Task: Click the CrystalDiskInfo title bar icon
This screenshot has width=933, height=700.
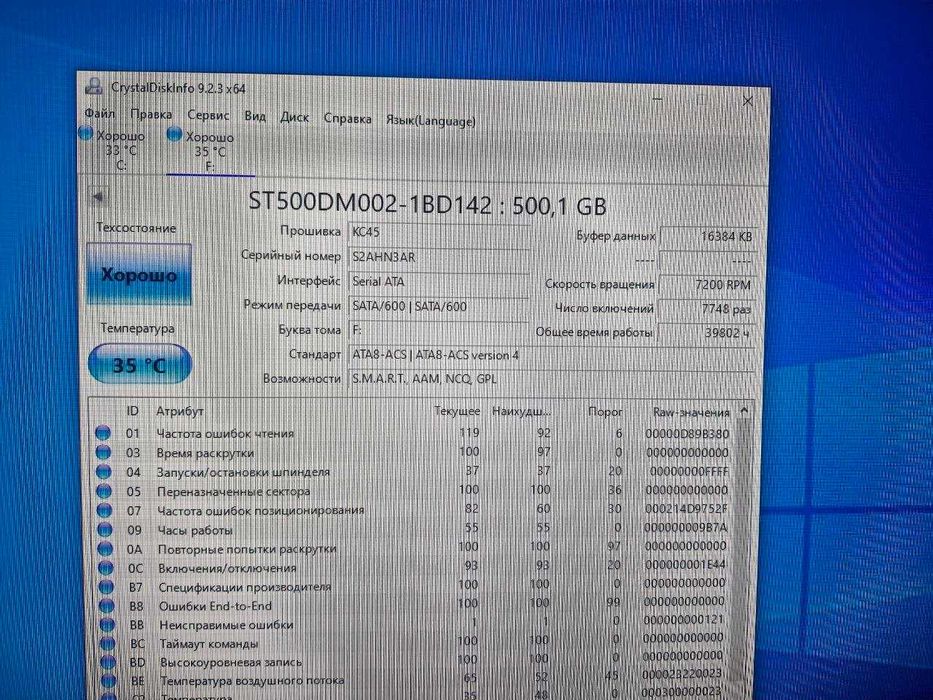Action: click(94, 86)
